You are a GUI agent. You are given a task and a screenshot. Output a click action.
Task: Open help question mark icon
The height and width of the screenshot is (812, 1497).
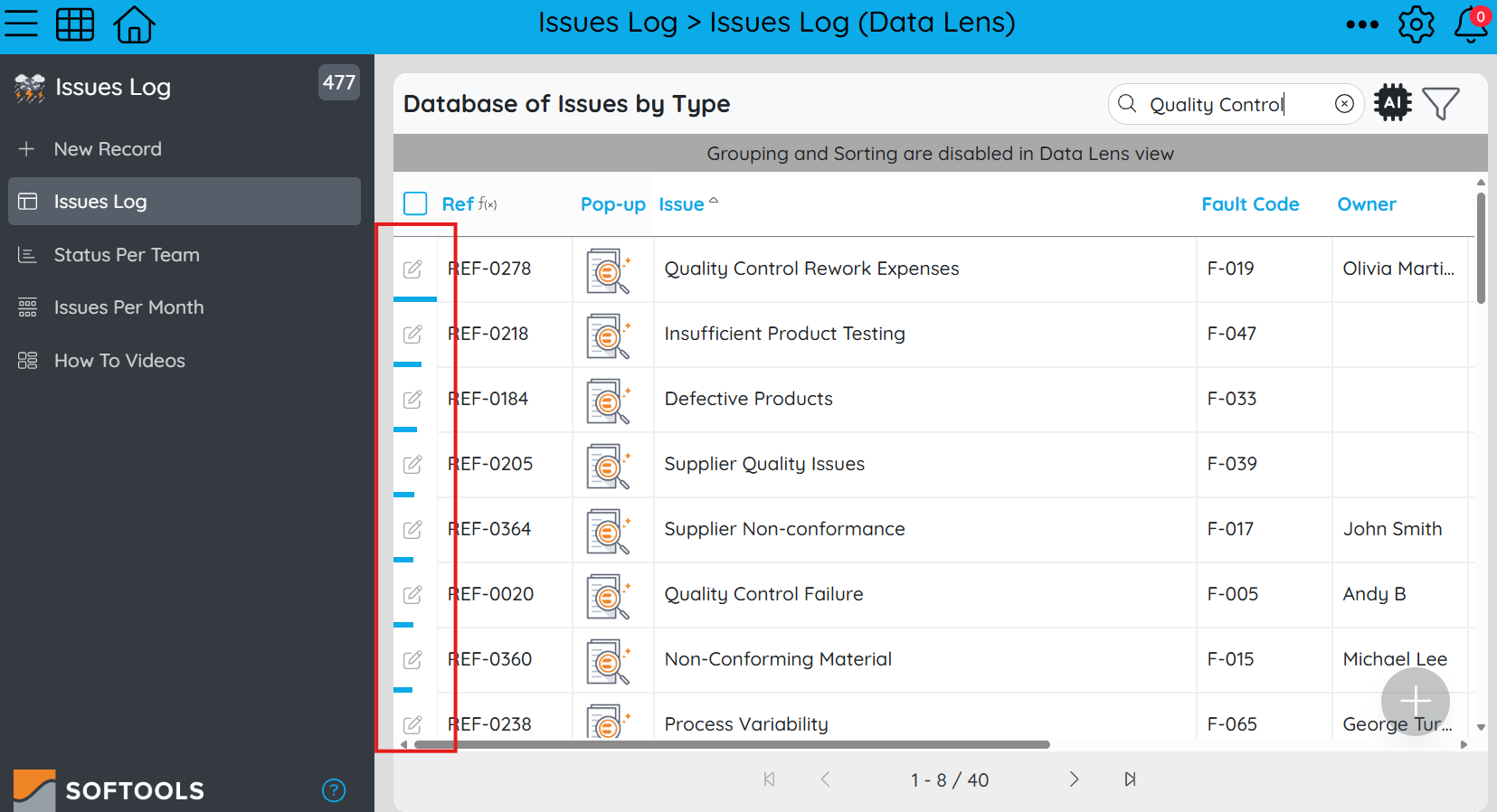pos(334,790)
